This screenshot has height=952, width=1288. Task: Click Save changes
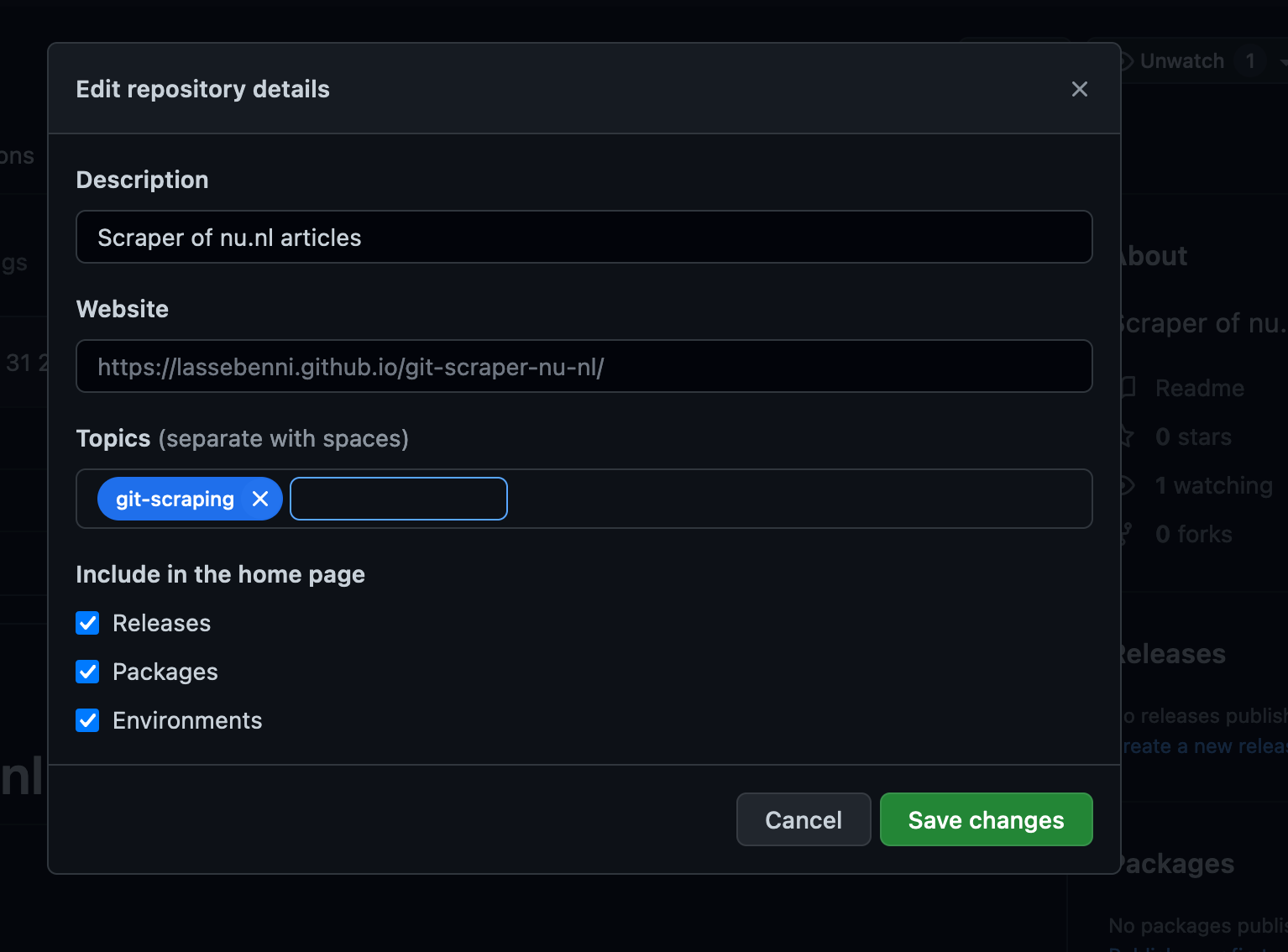point(986,819)
